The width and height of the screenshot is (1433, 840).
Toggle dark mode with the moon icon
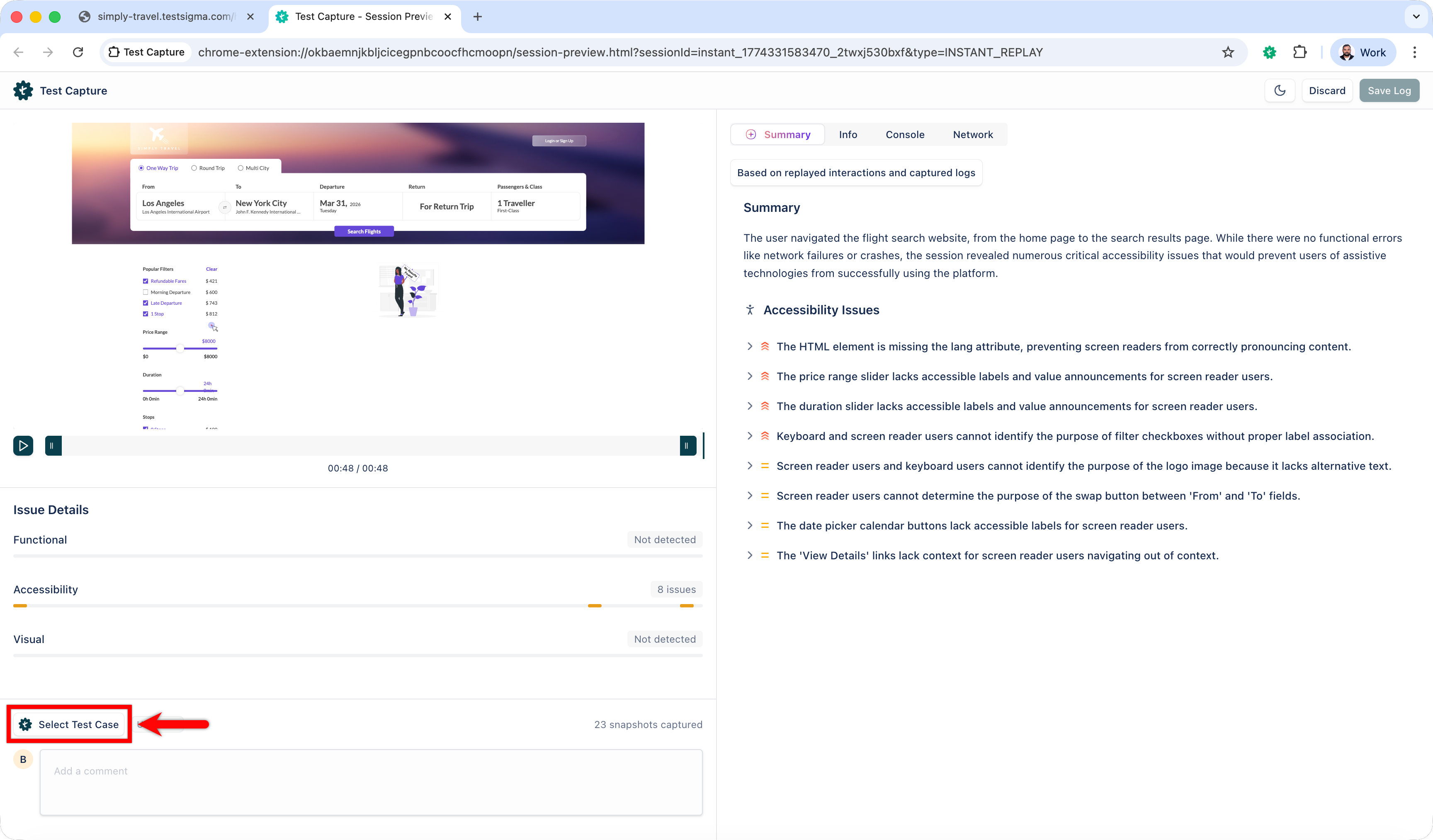(x=1280, y=90)
